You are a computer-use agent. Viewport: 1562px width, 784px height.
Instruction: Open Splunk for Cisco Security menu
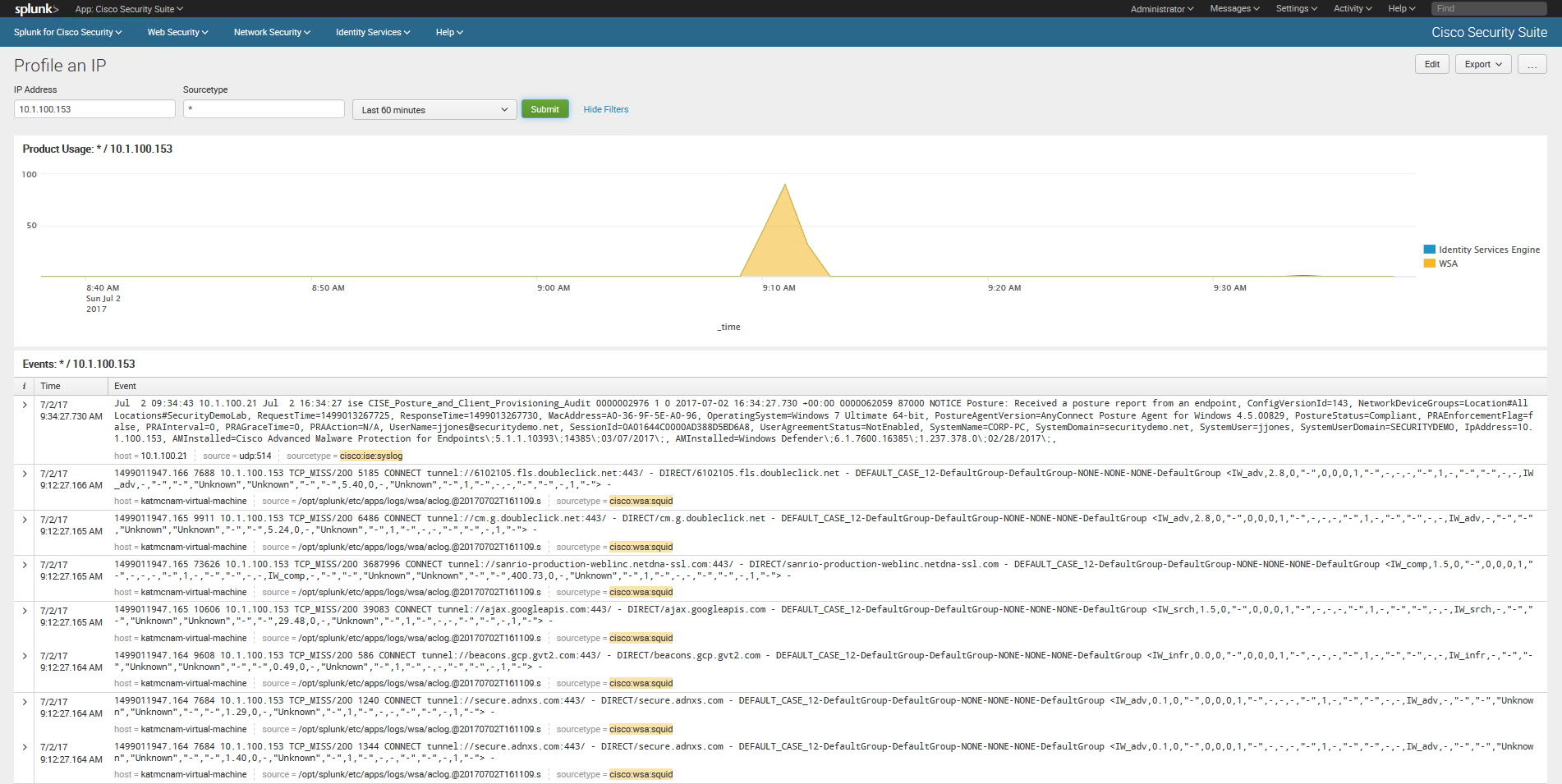pyautogui.click(x=67, y=32)
